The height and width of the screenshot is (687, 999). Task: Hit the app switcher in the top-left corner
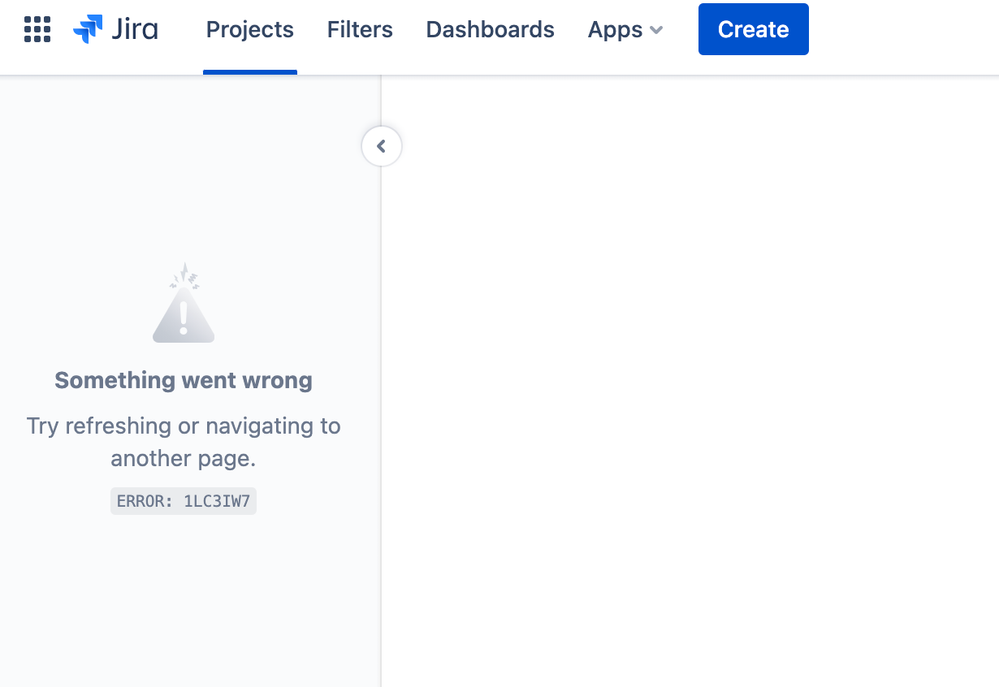click(37, 29)
